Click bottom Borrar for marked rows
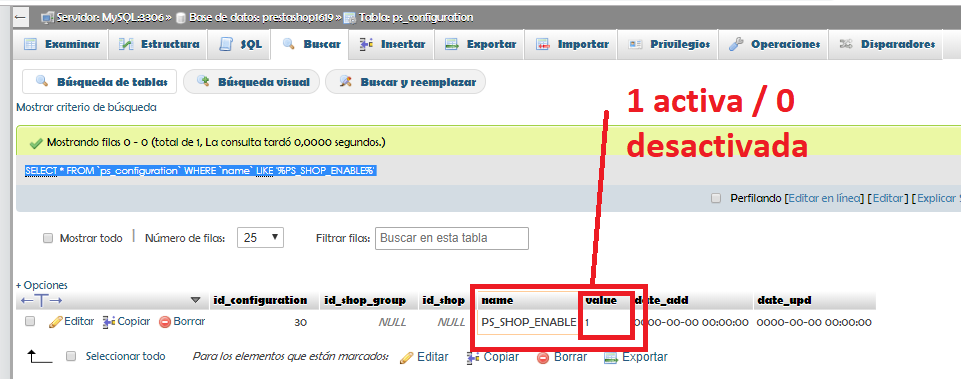The height and width of the screenshot is (379, 961). 561,357
